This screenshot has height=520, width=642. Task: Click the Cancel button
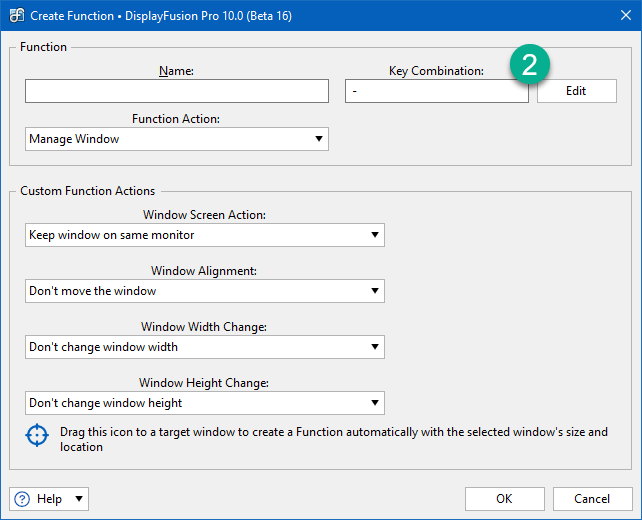(x=592, y=499)
